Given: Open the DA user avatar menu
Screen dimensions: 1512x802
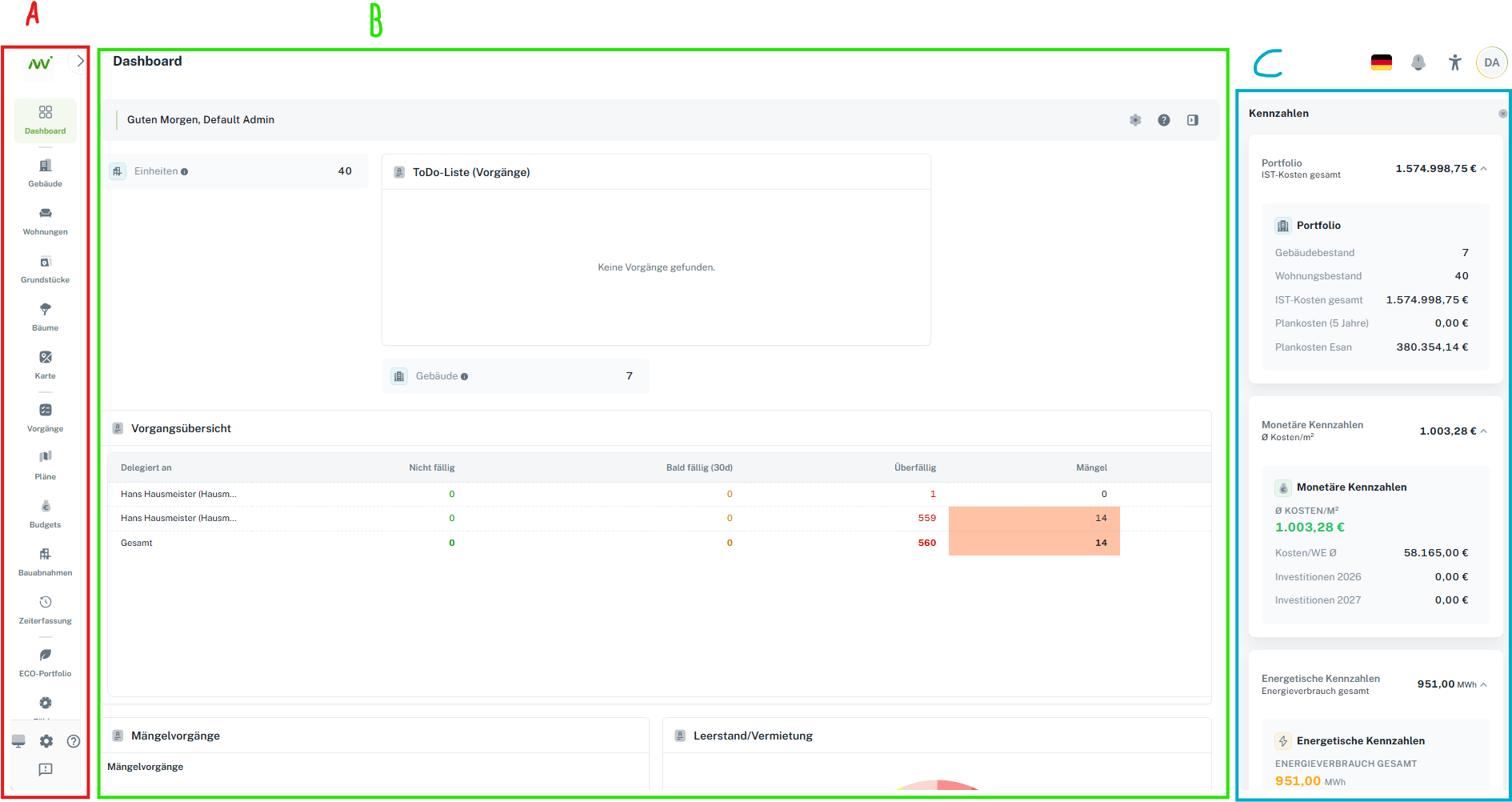Looking at the screenshot, I should (1492, 62).
